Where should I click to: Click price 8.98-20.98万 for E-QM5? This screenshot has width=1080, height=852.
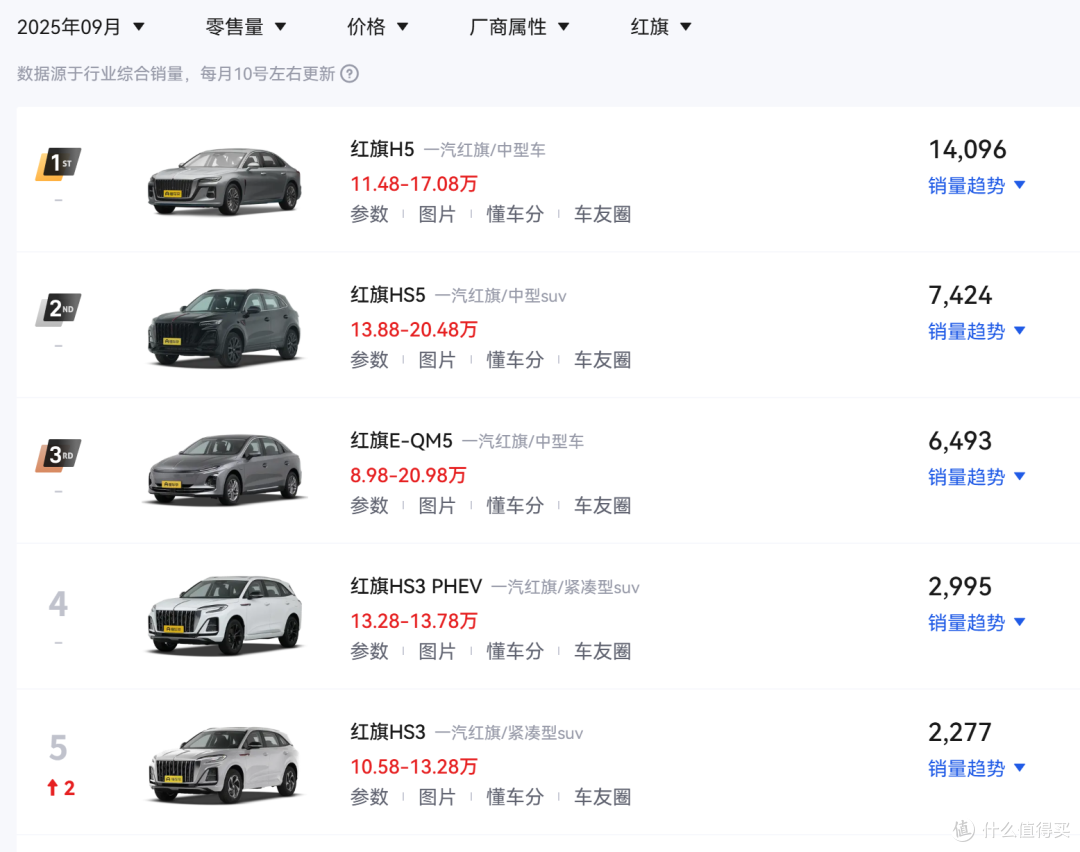[408, 476]
